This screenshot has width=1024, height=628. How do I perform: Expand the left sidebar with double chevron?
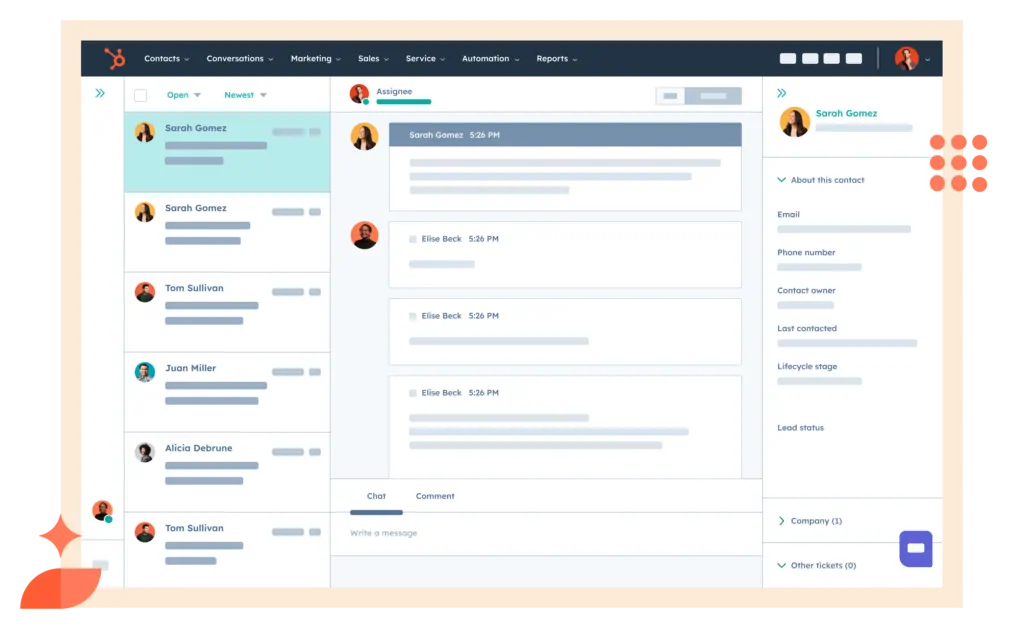tap(100, 93)
